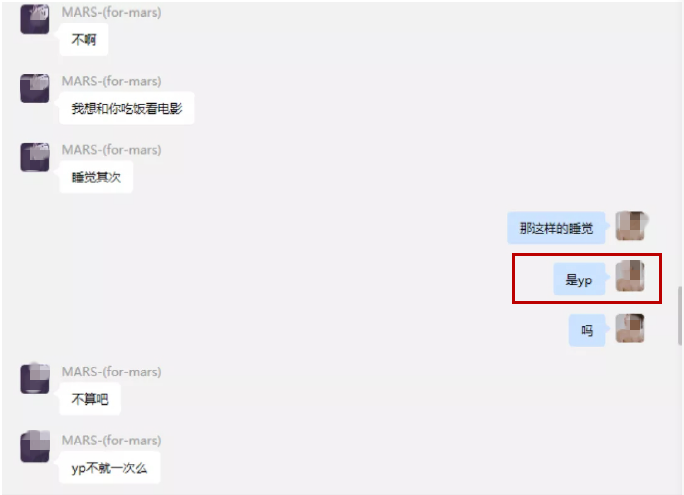Open avatar beside the 吗 message

[x=630, y=328]
